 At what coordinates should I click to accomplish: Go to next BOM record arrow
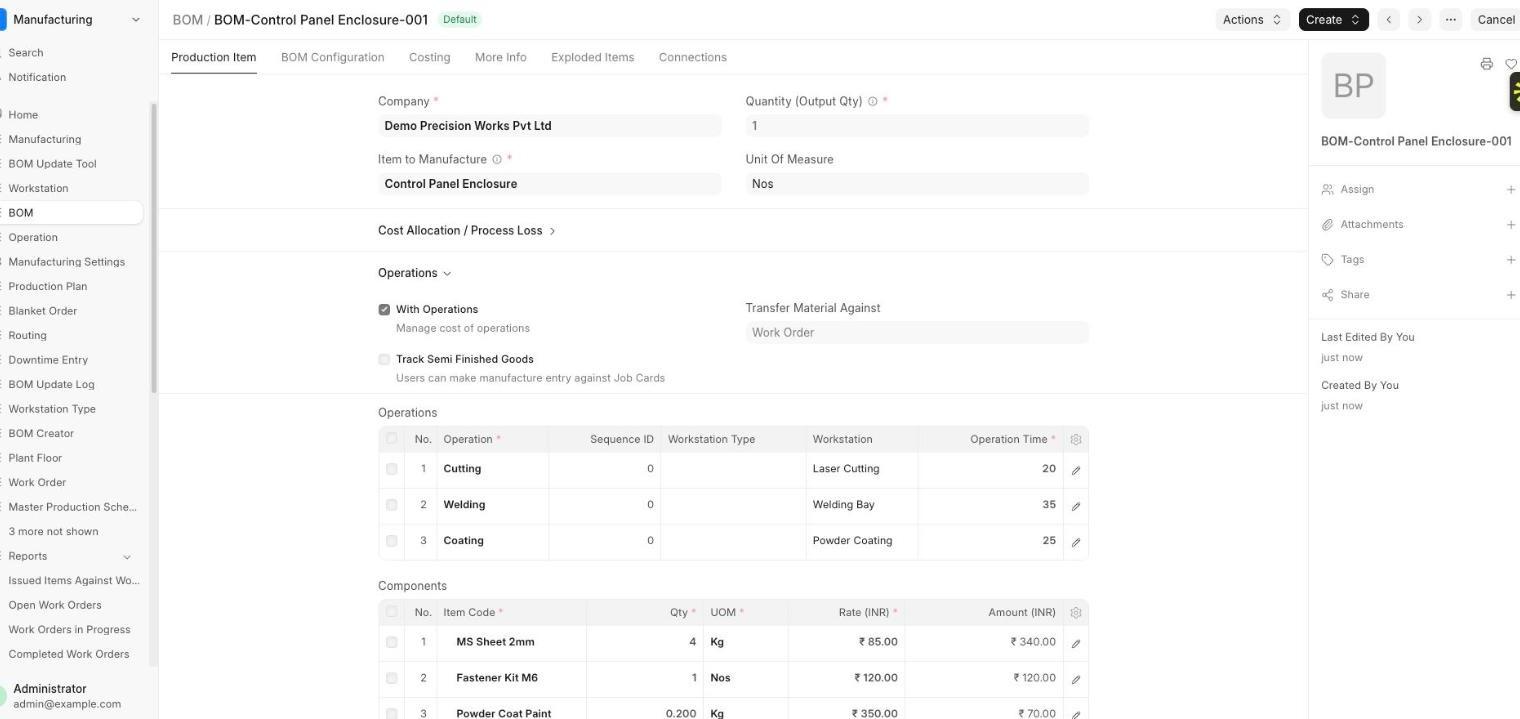pyautogui.click(x=1419, y=20)
